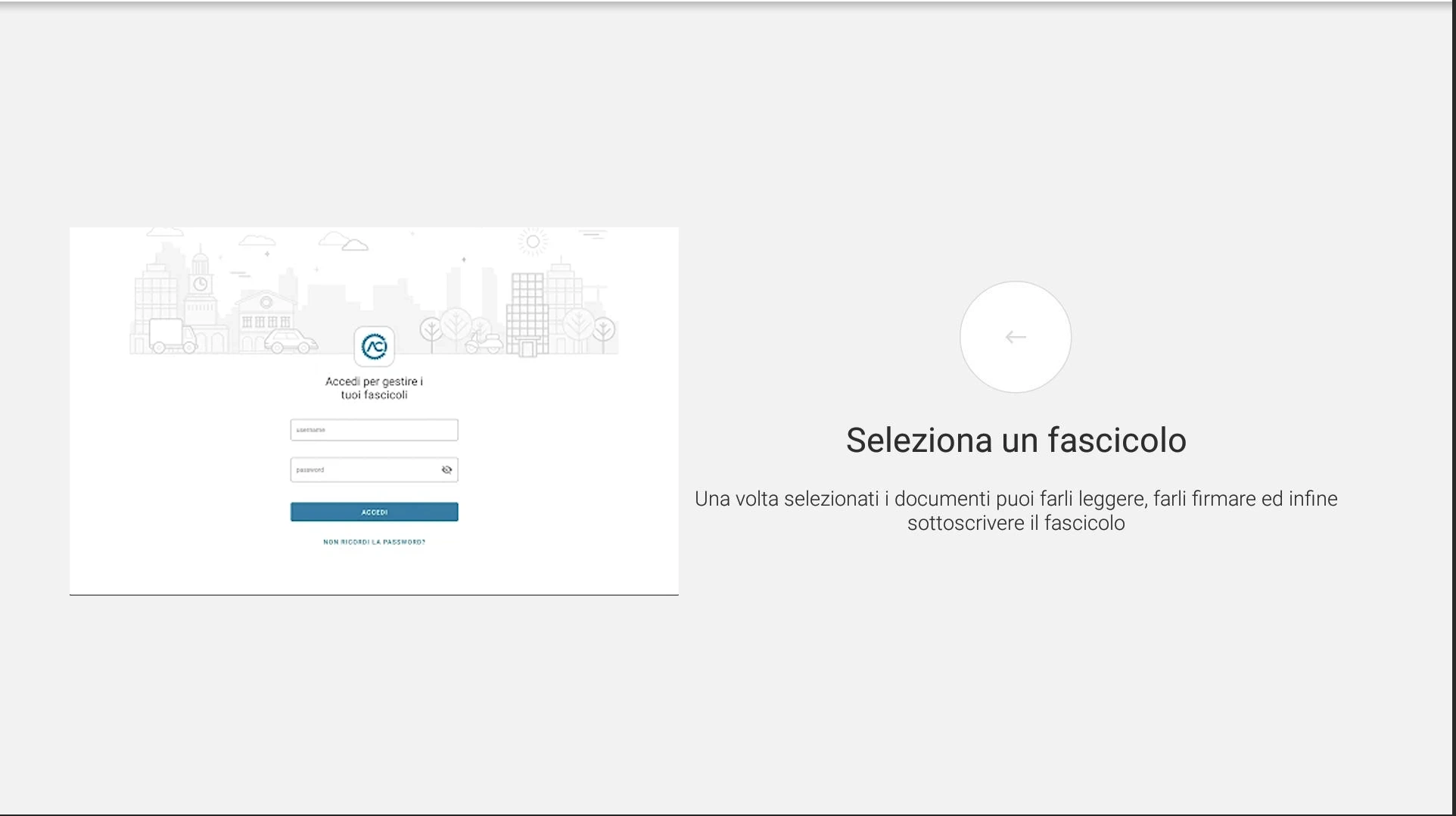The height and width of the screenshot is (816, 1456).
Task: Click the scooter illustration near the trees
Action: click(484, 342)
